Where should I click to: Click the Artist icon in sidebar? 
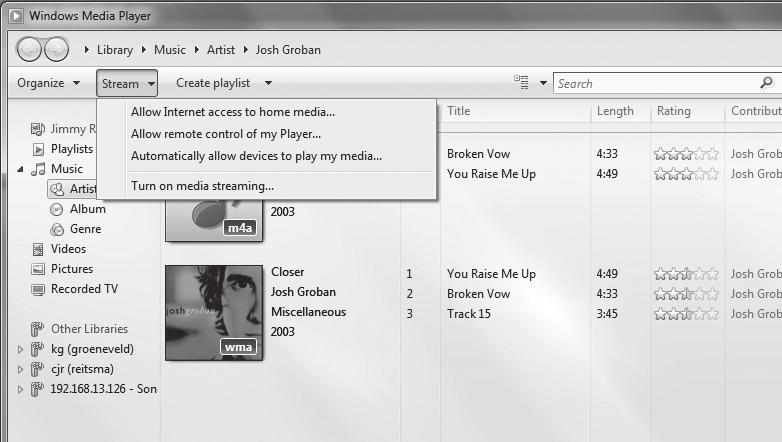(57, 189)
